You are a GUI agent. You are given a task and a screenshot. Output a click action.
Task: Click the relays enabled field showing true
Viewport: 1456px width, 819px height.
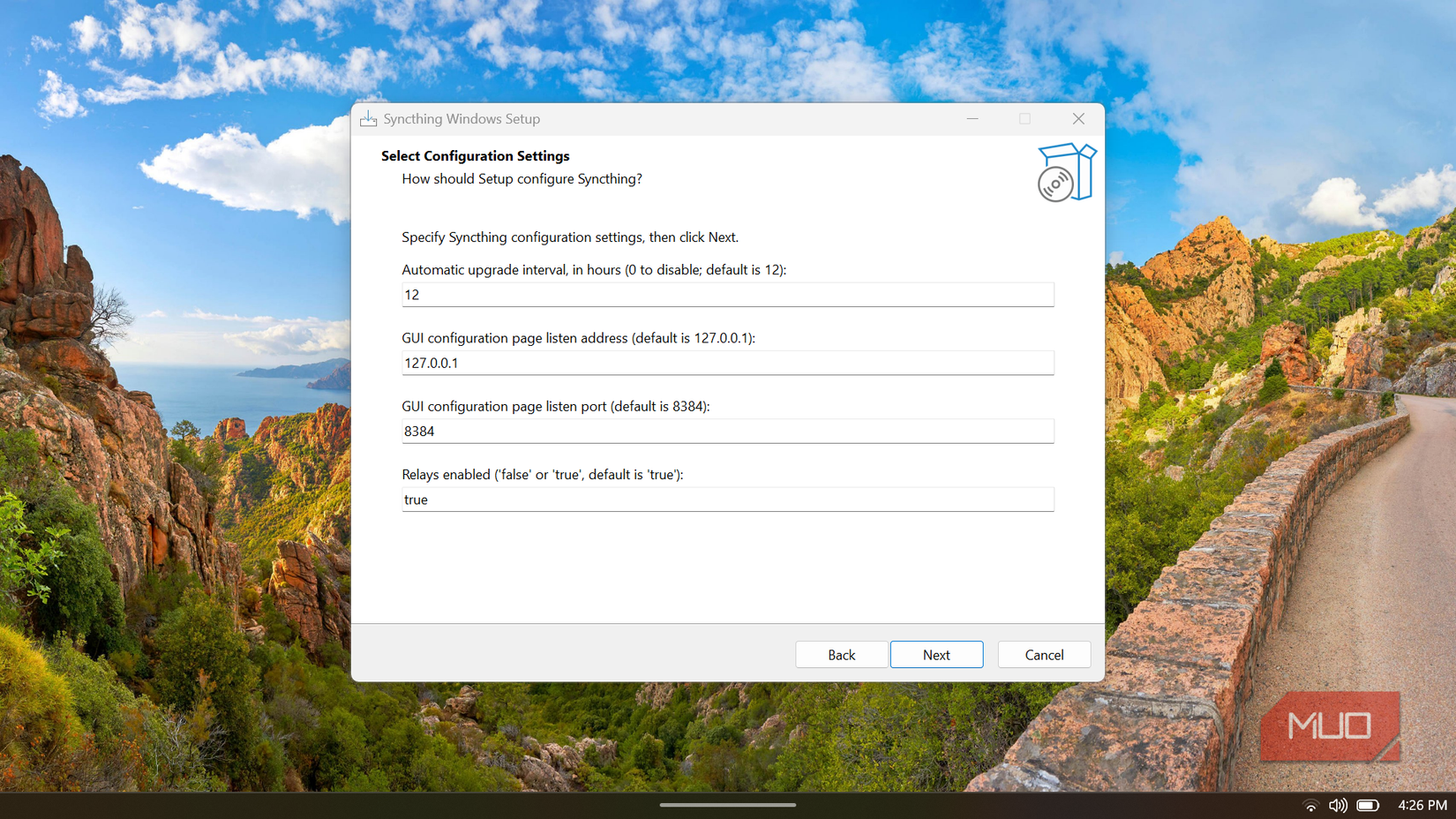click(727, 499)
